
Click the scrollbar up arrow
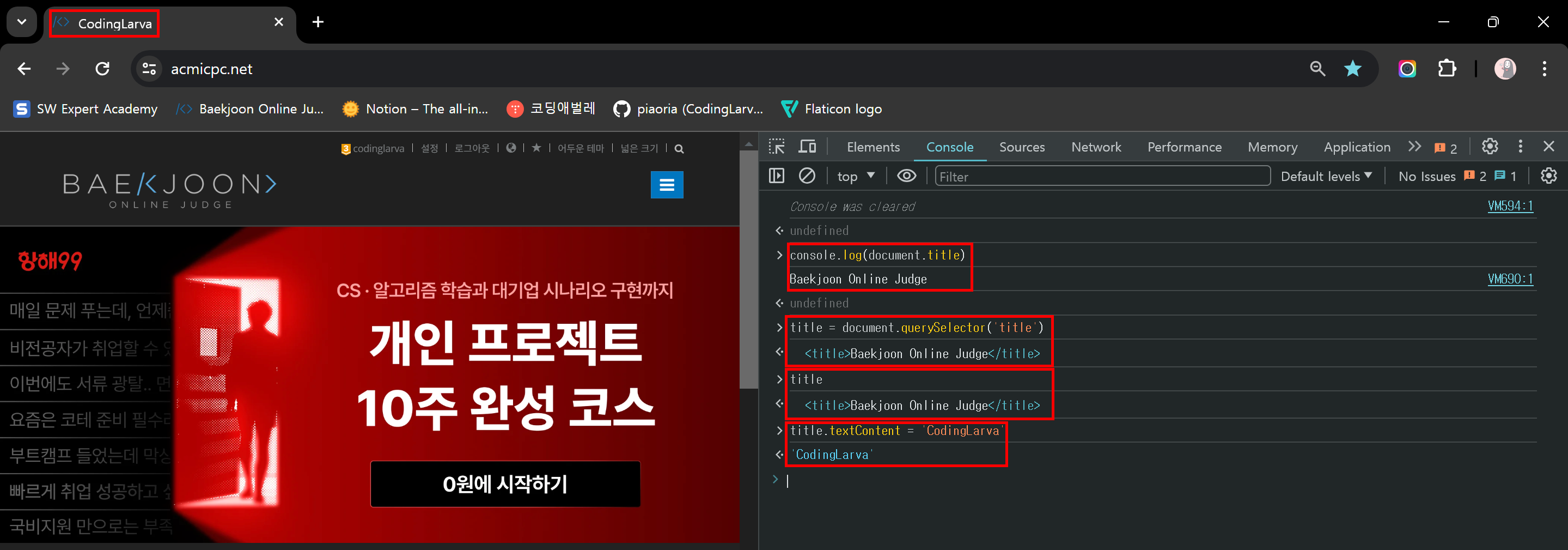[749, 144]
